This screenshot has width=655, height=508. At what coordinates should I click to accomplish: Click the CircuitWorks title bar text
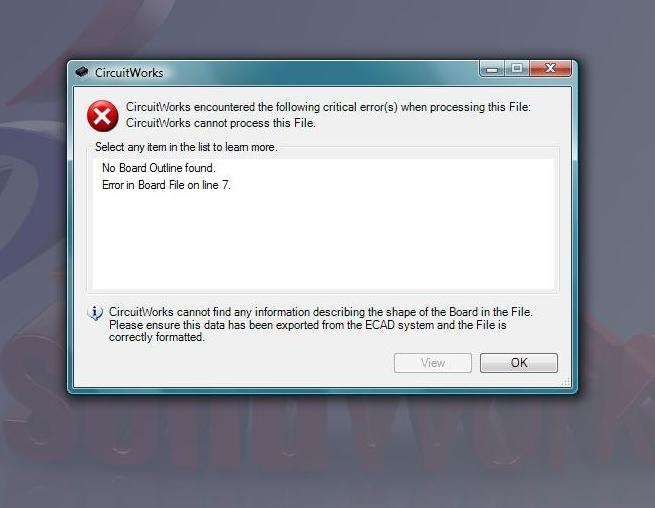(129, 73)
